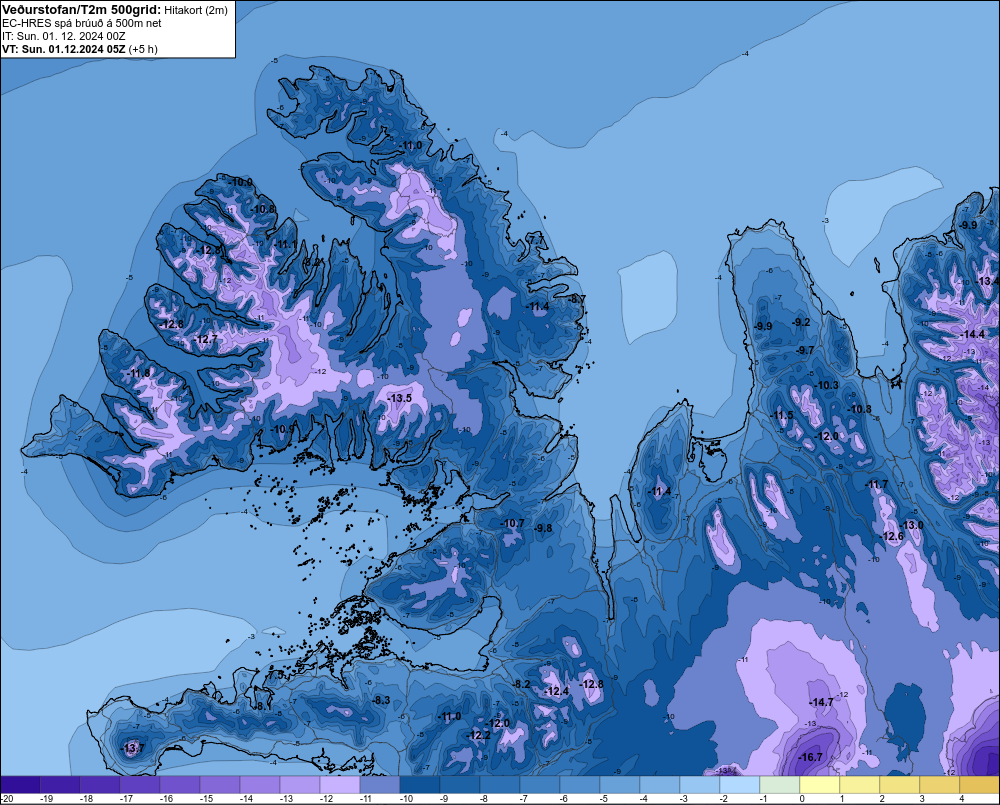1000x805 pixels.
Task: Click the -11.5 temperature label
Action: pos(783,415)
